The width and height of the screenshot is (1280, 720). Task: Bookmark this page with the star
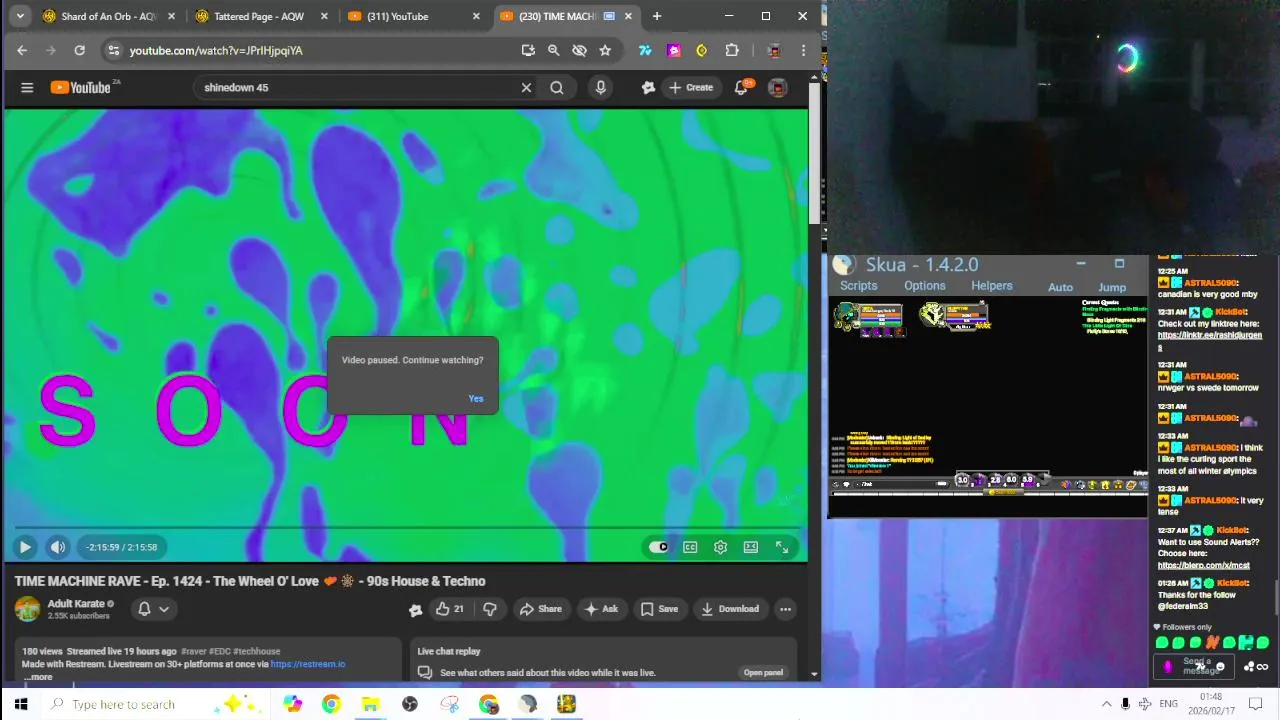(x=605, y=50)
